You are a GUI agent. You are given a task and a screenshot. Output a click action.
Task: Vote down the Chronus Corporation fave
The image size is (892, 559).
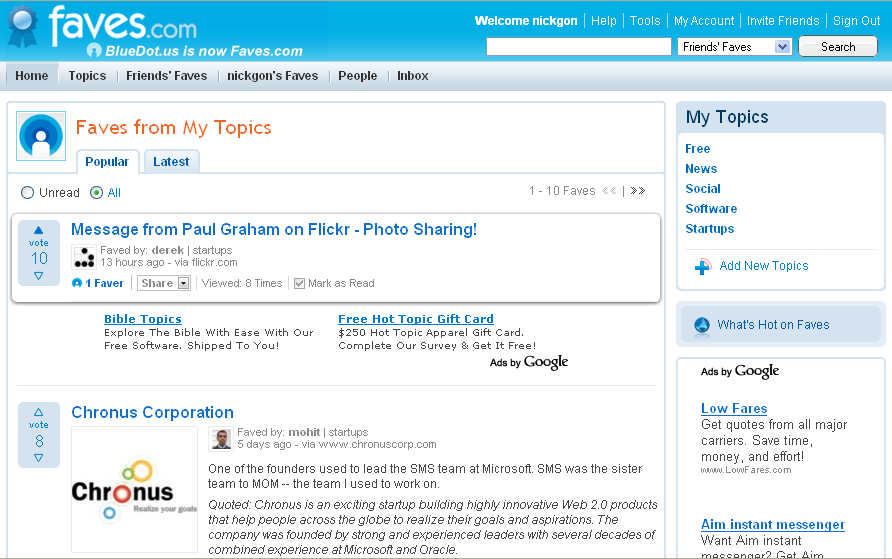point(38,458)
